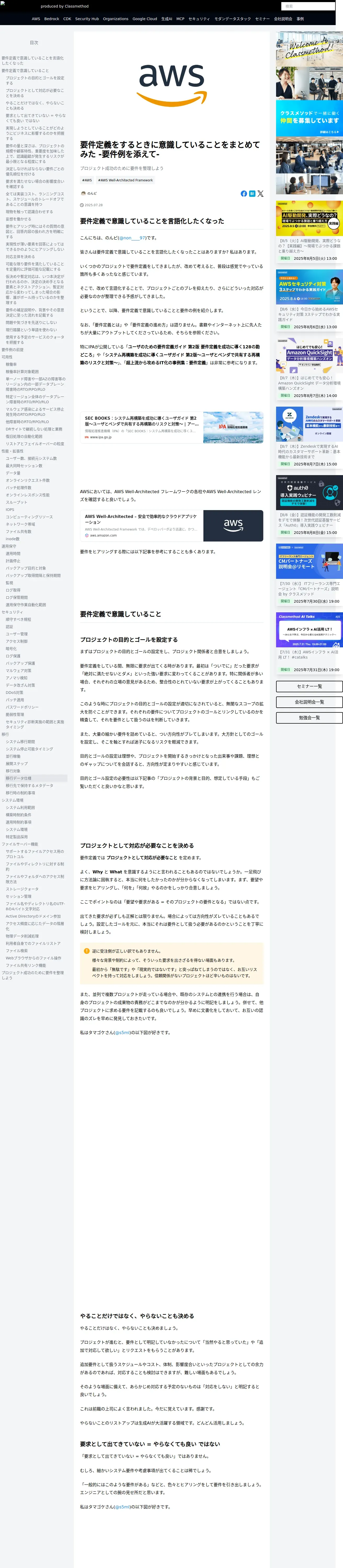
Task: Jump to TOC entry 妄想を働かせる
Action: click(18, 219)
